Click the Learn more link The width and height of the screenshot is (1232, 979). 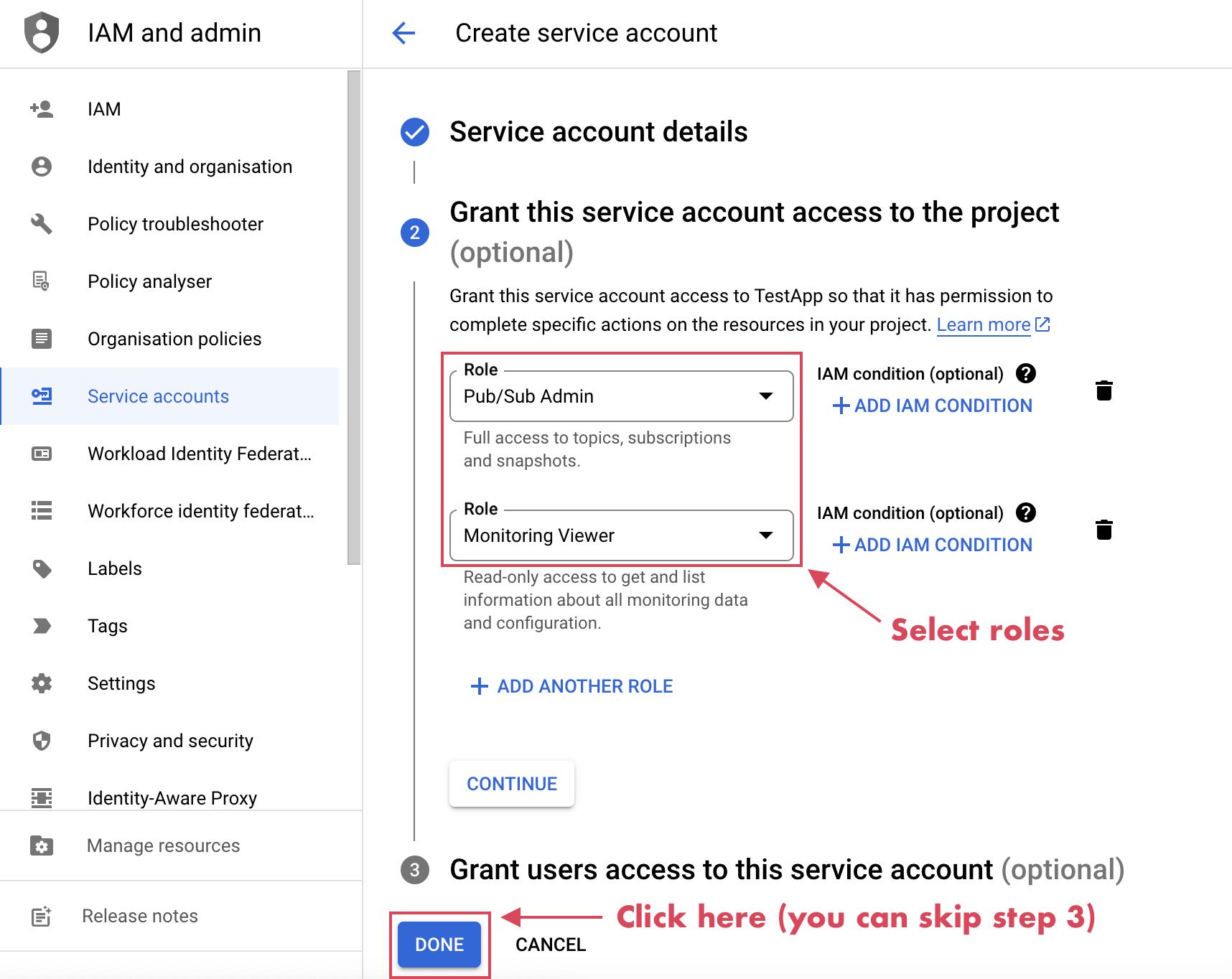tap(984, 325)
